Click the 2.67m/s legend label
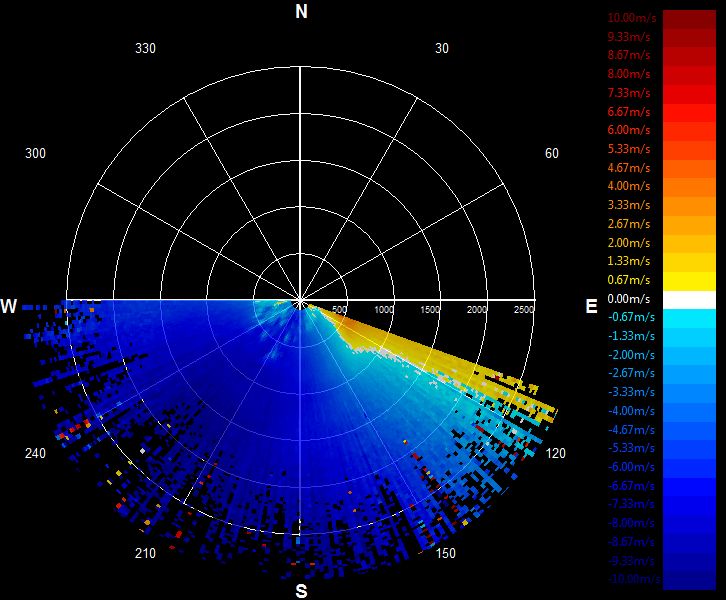This screenshot has width=726, height=600. point(629,224)
